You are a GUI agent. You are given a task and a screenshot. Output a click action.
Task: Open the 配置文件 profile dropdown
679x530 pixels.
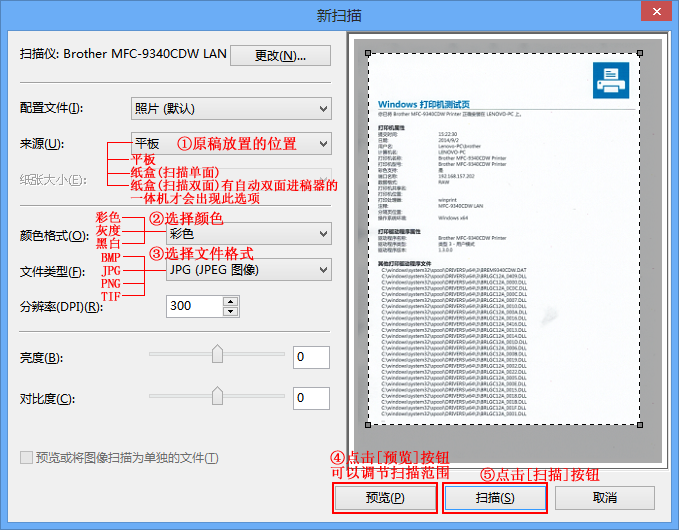pos(231,108)
